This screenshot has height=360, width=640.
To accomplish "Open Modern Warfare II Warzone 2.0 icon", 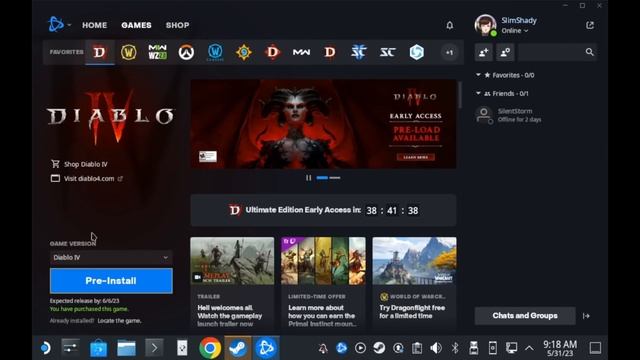I will 157,52.
